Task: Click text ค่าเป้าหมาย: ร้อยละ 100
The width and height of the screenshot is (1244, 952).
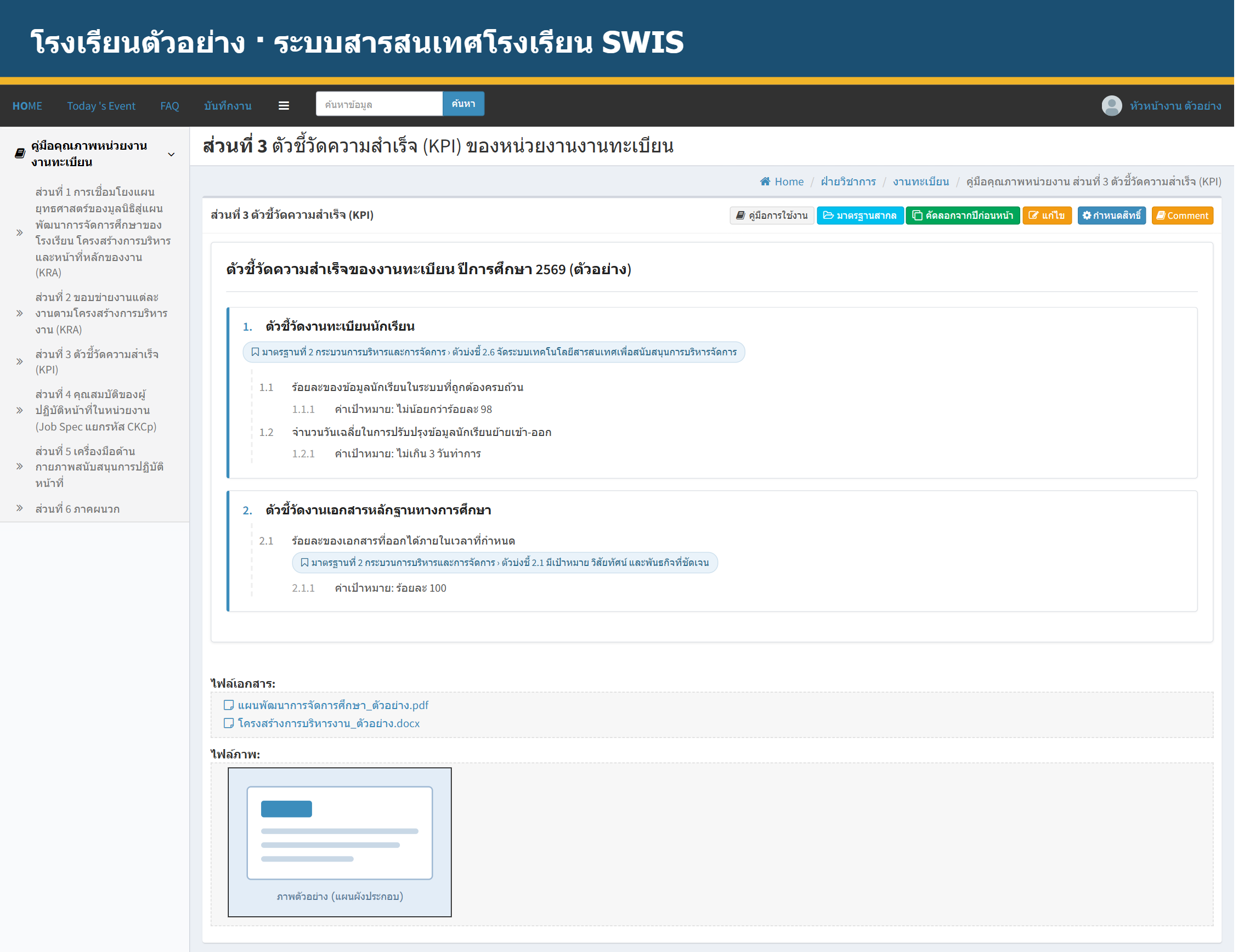Action: [x=391, y=588]
